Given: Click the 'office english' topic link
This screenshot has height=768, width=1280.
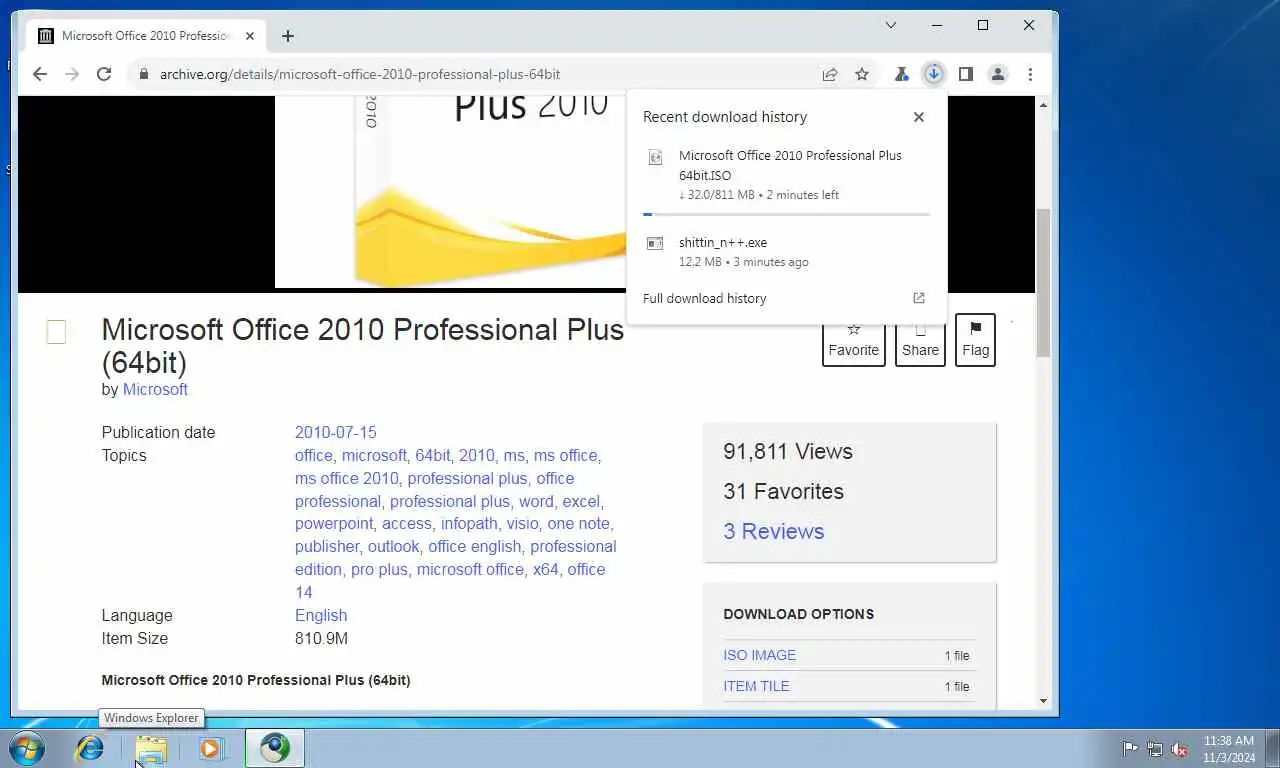Looking at the screenshot, I should click(x=474, y=546).
